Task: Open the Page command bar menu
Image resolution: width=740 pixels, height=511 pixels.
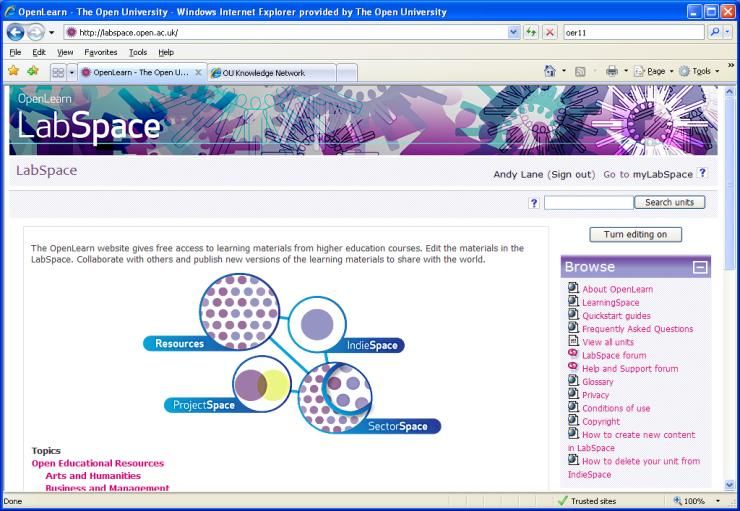Action: 654,71
